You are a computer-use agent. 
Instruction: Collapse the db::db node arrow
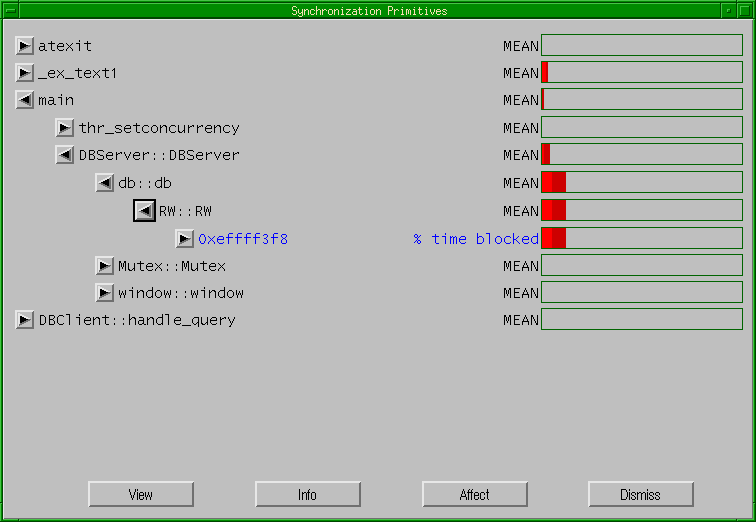(x=105, y=183)
